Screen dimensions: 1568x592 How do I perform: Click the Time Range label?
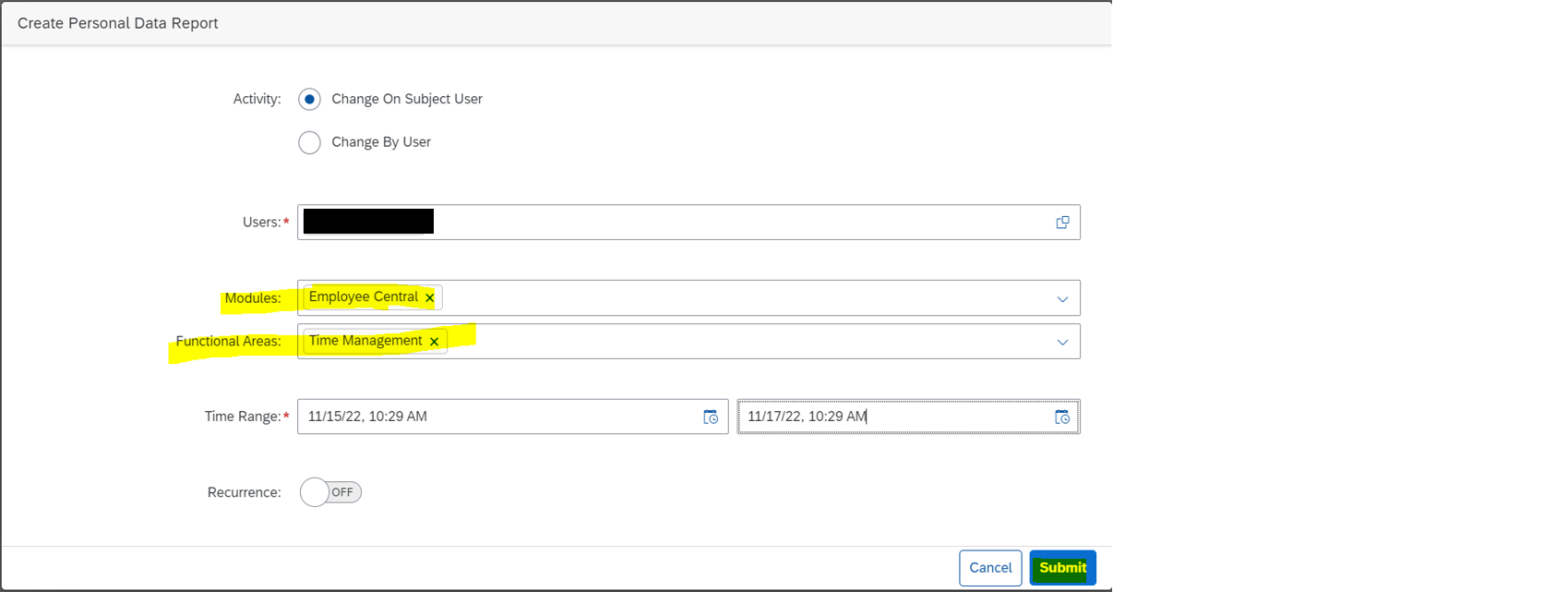[243, 417]
